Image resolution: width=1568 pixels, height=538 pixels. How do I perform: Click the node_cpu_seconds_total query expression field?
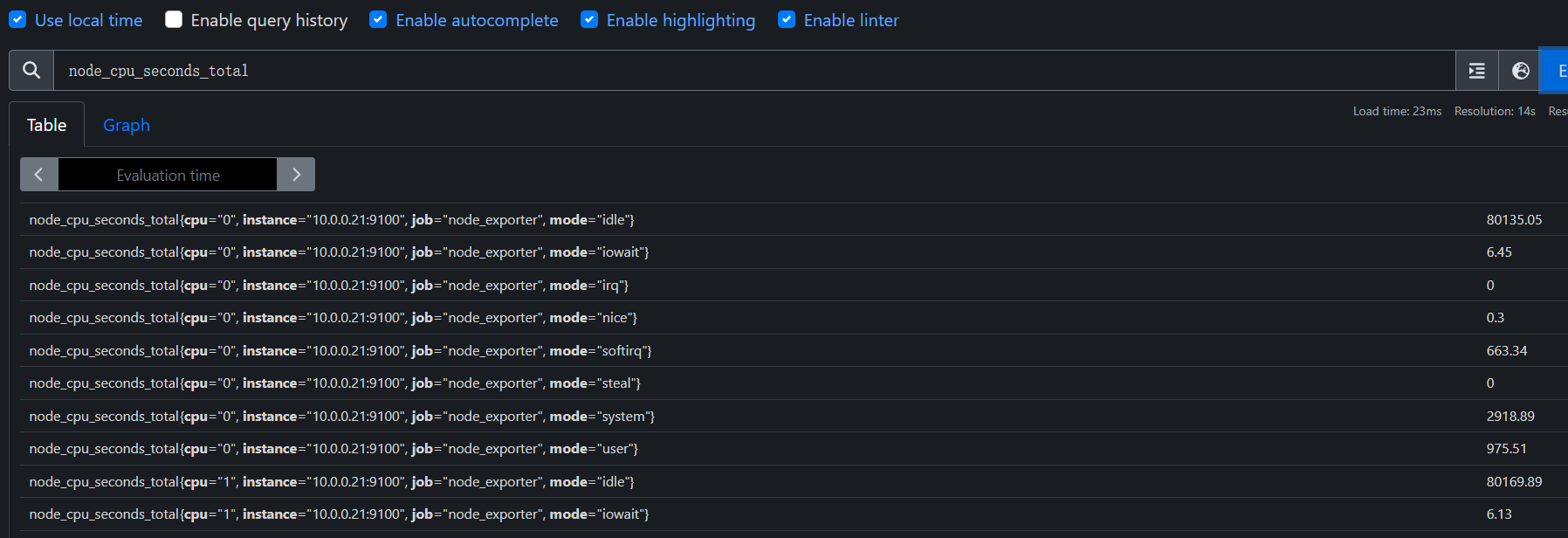tap(751, 71)
